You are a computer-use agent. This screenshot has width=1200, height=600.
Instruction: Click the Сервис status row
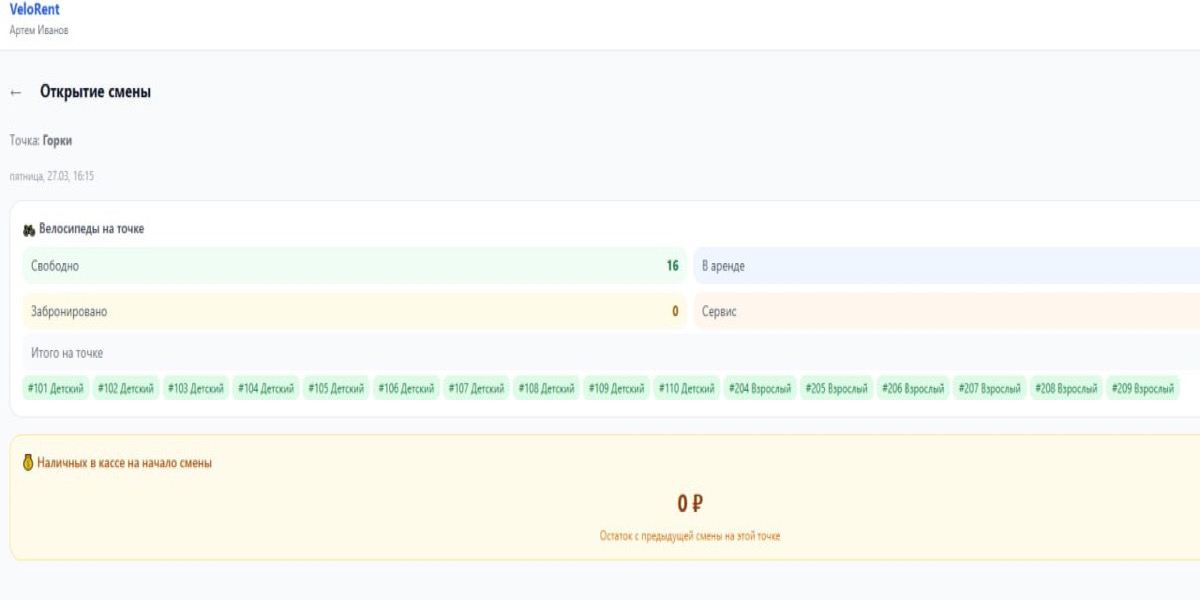(946, 311)
